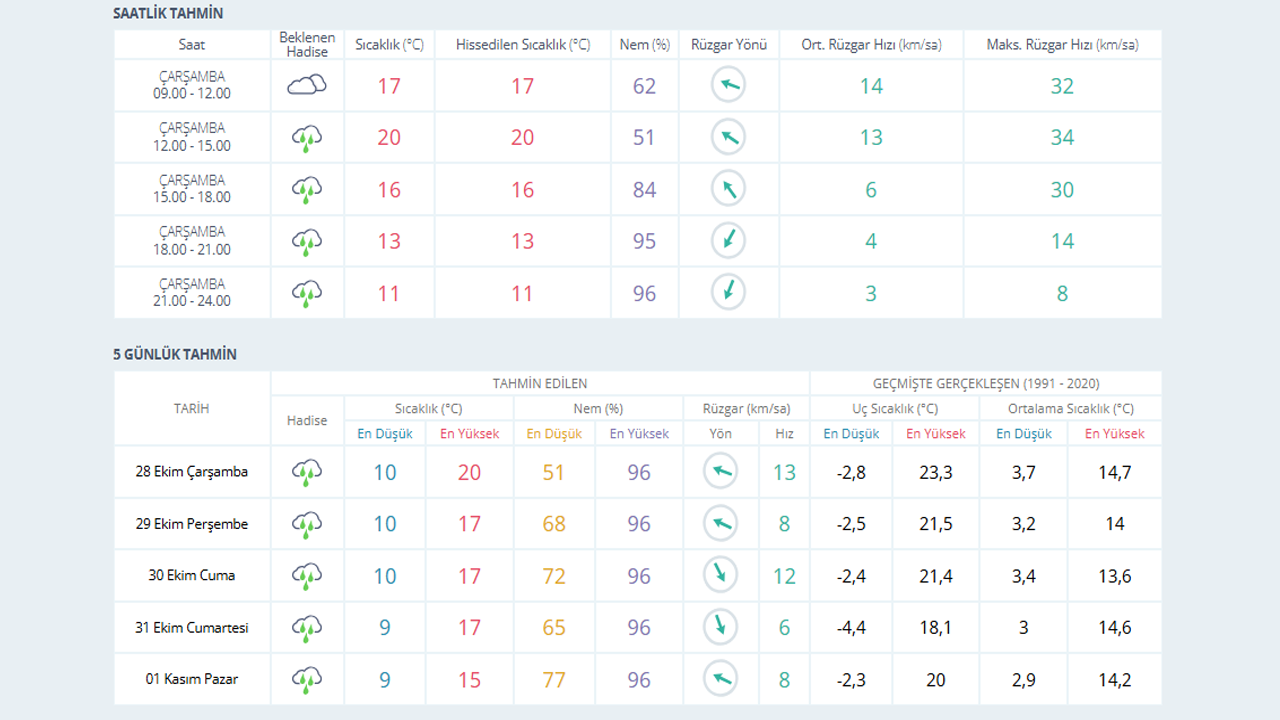Click the Maks. Rüzgar Hızı column header
This screenshot has height=720, width=1280.
coord(1062,45)
